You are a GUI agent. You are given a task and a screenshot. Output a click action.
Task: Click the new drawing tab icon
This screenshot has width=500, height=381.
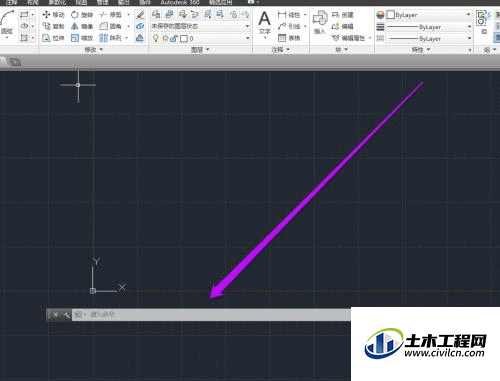click(x=15, y=62)
